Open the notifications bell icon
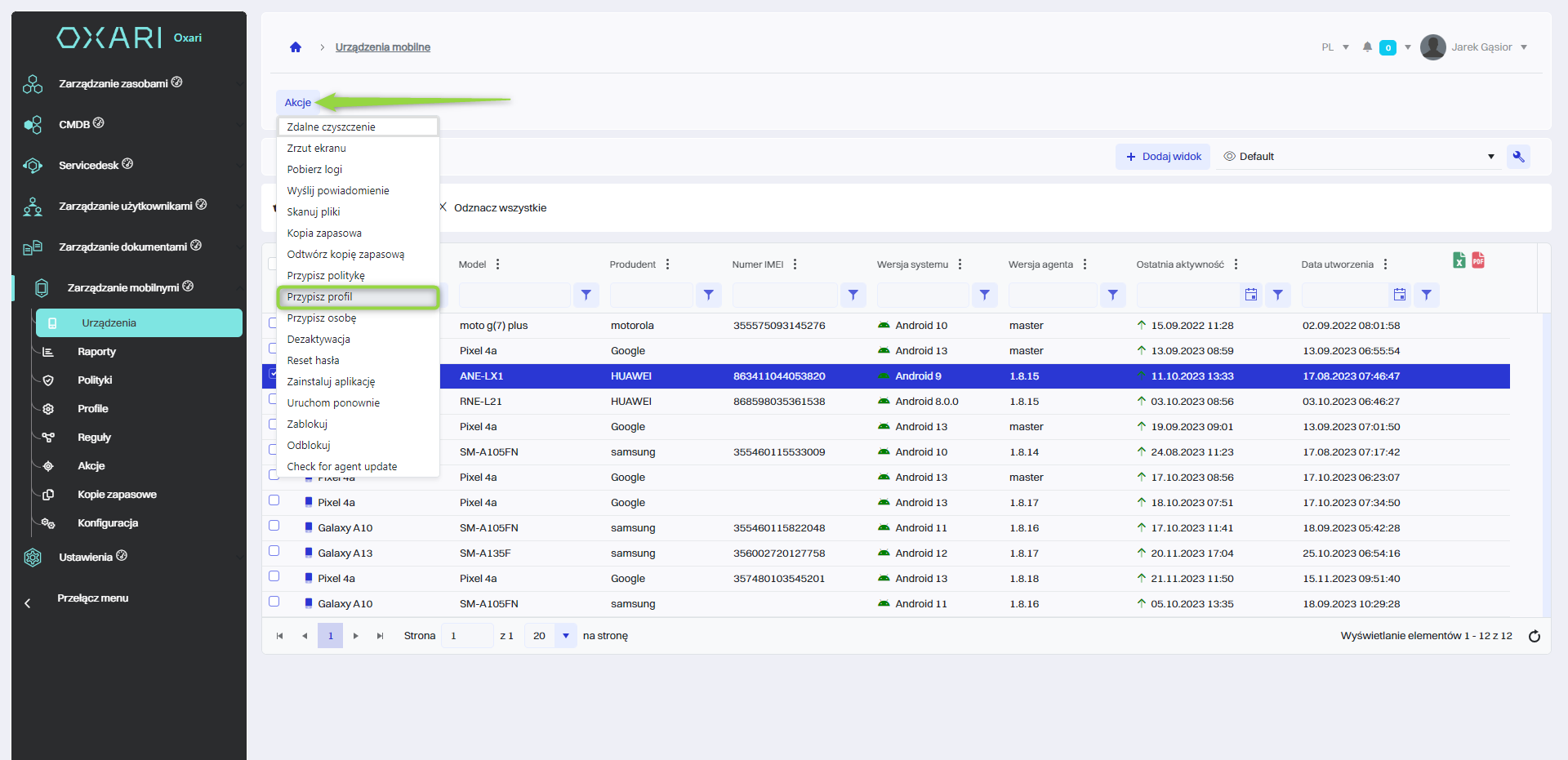 (x=1367, y=47)
